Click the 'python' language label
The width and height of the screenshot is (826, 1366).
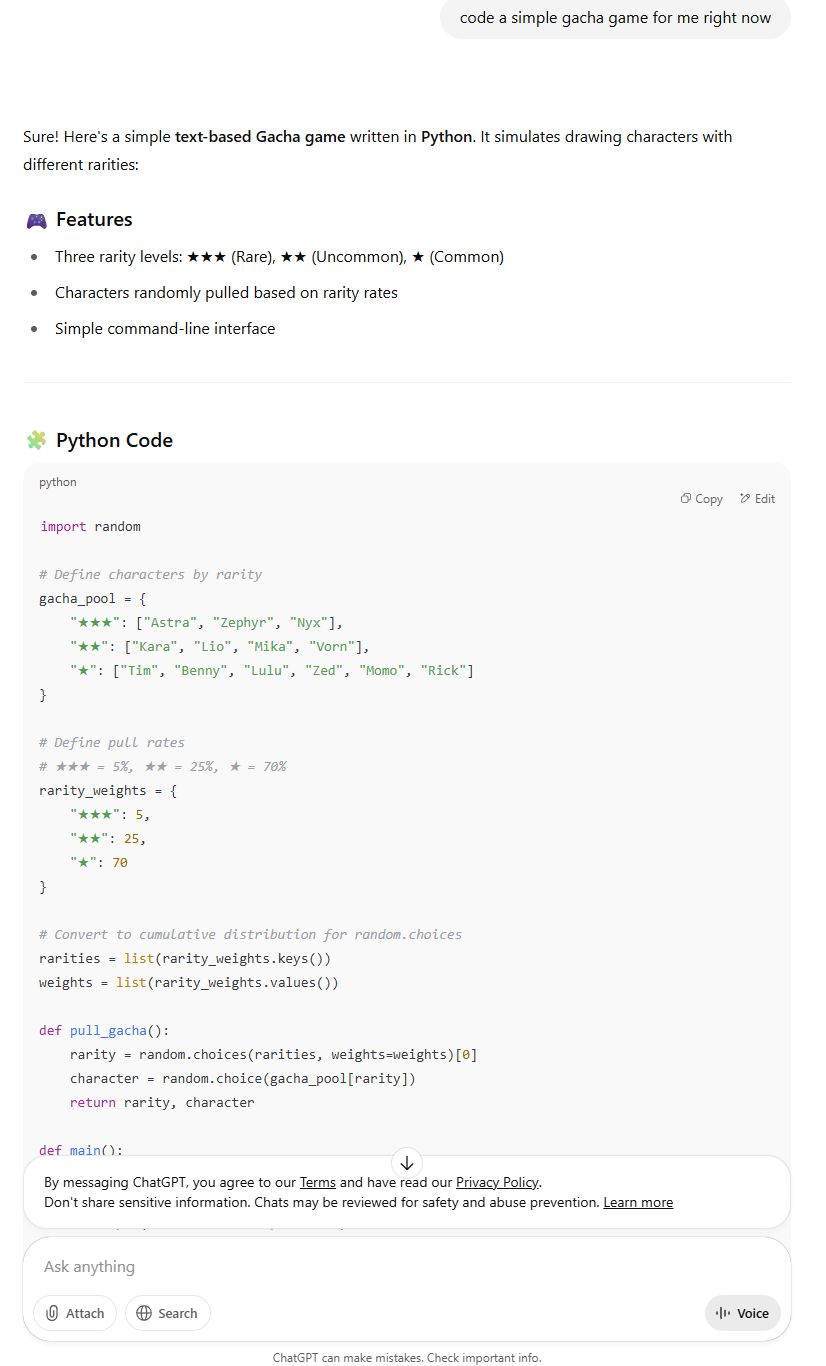(x=58, y=482)
